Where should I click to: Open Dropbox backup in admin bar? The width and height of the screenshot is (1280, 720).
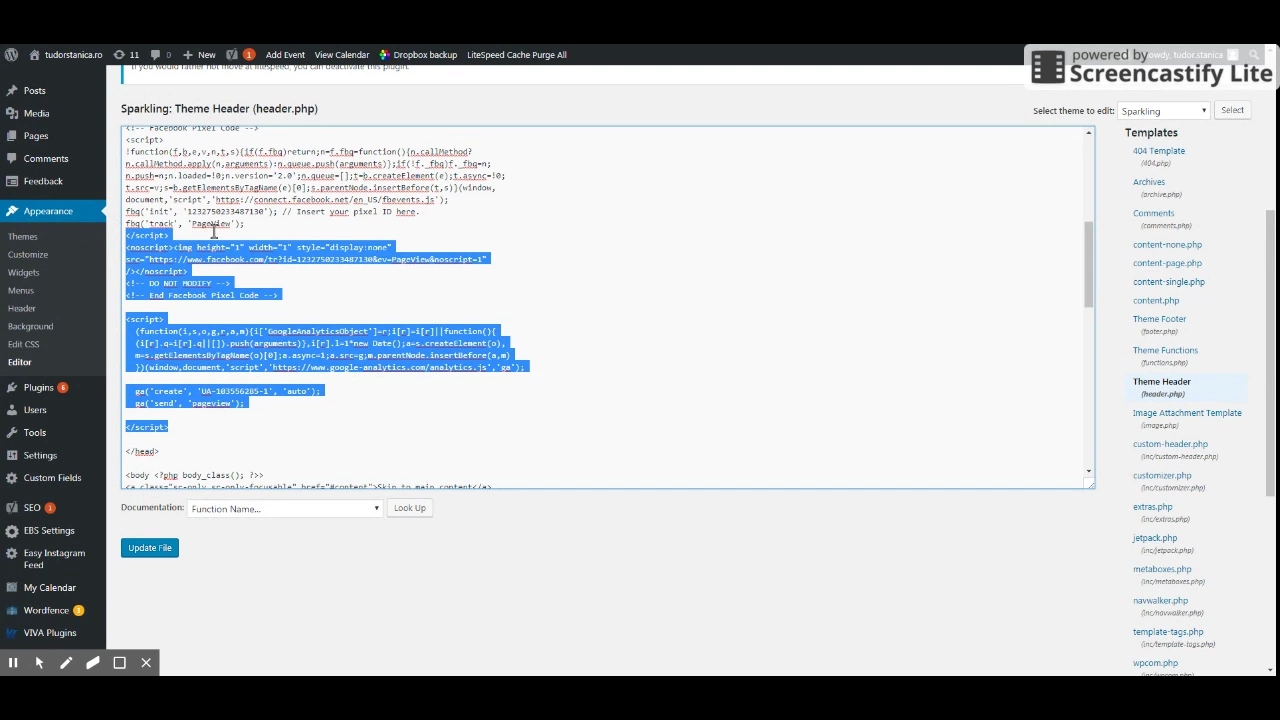point(417,55)
